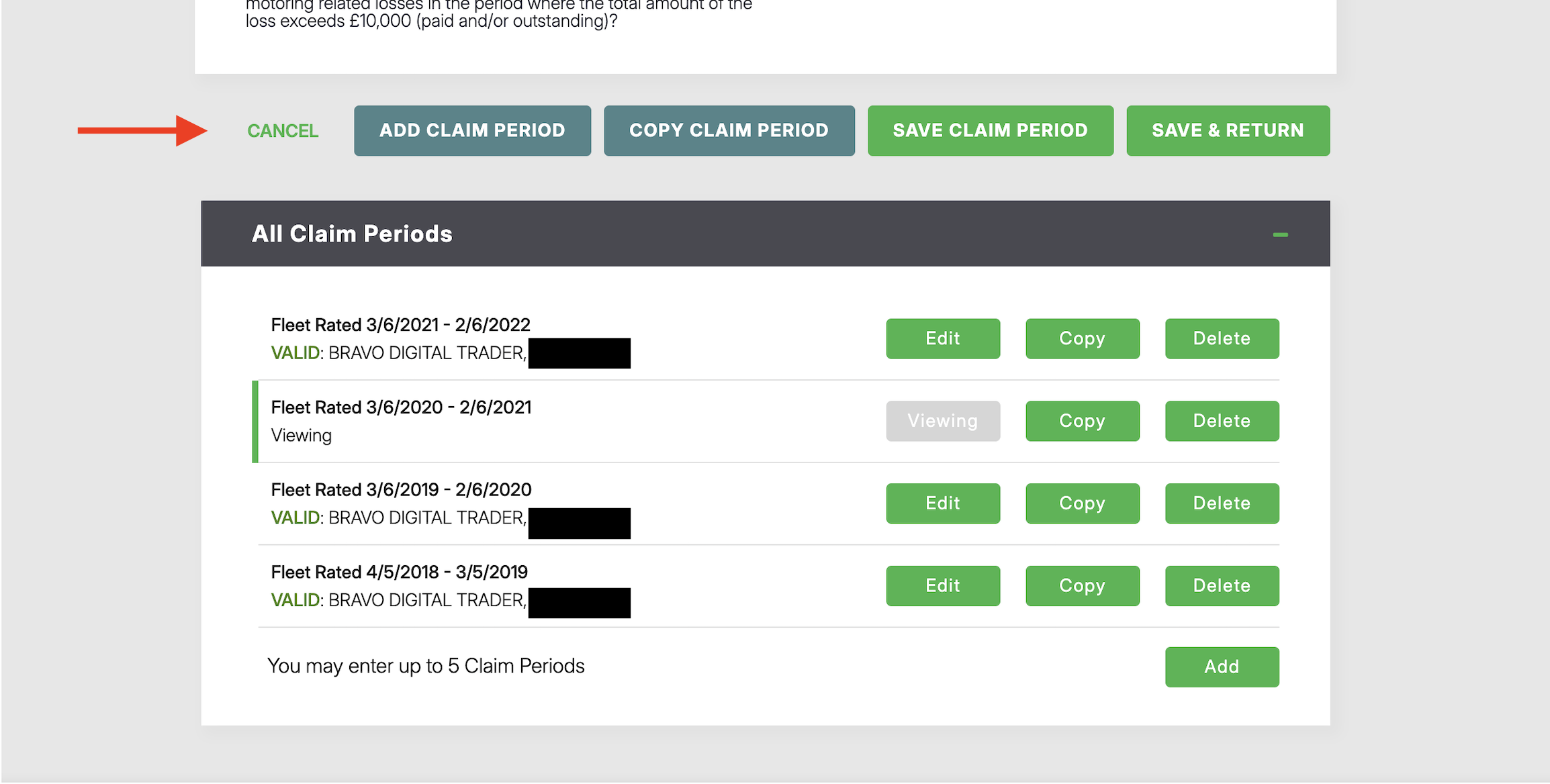Image resolution: width=1550 pixels, height=784 pixels.
Task: Edit the 3/6/2019 - 2/6/2020 claim period
Action: tap(942, 503)
